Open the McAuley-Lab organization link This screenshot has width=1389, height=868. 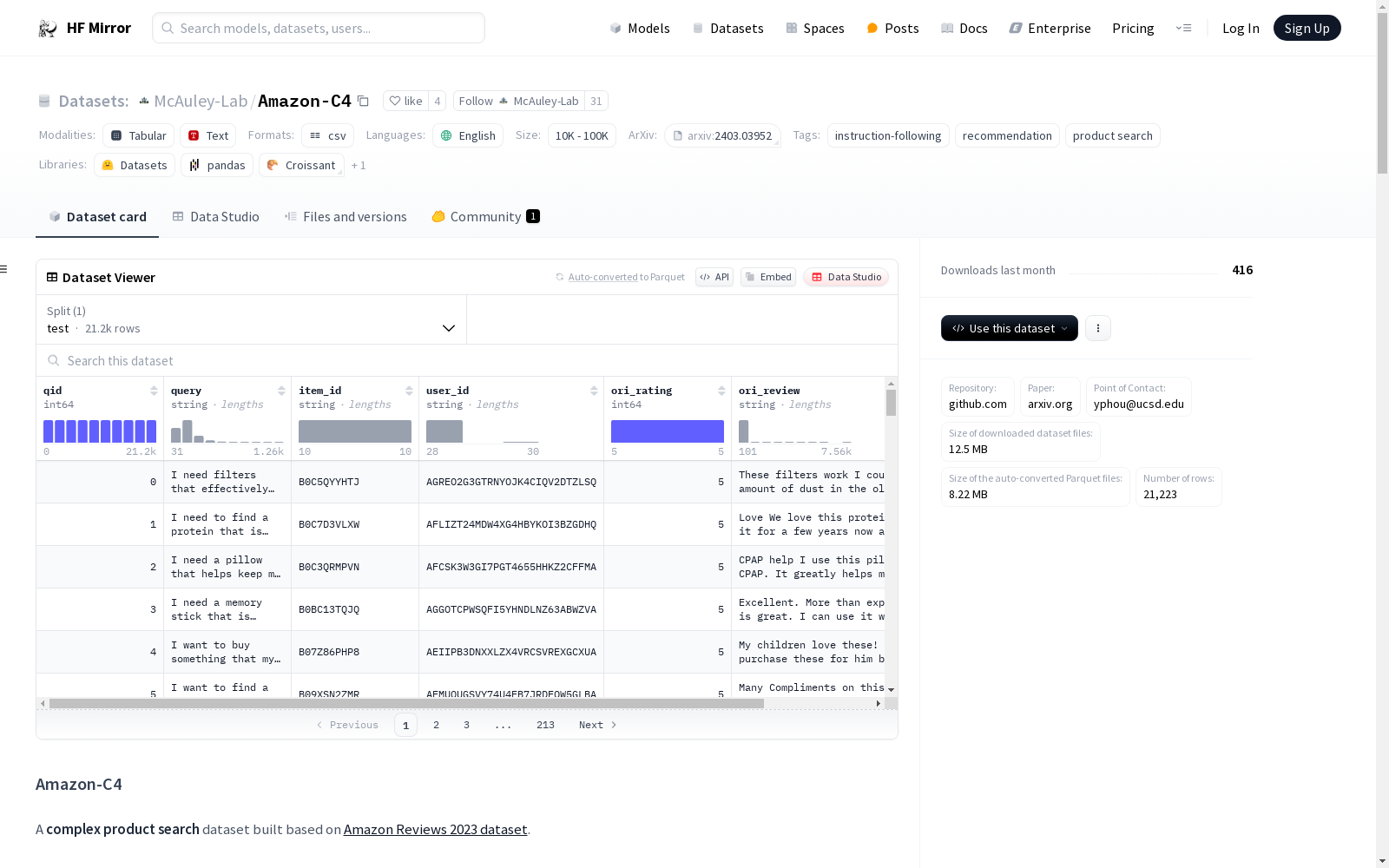coord(201,101)
